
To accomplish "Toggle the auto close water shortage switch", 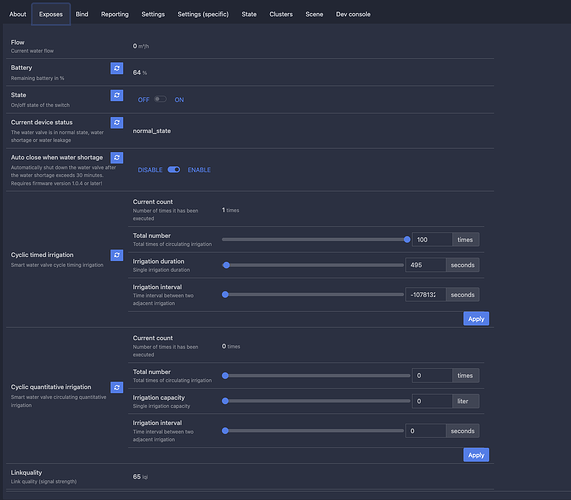I will [174, 169].
